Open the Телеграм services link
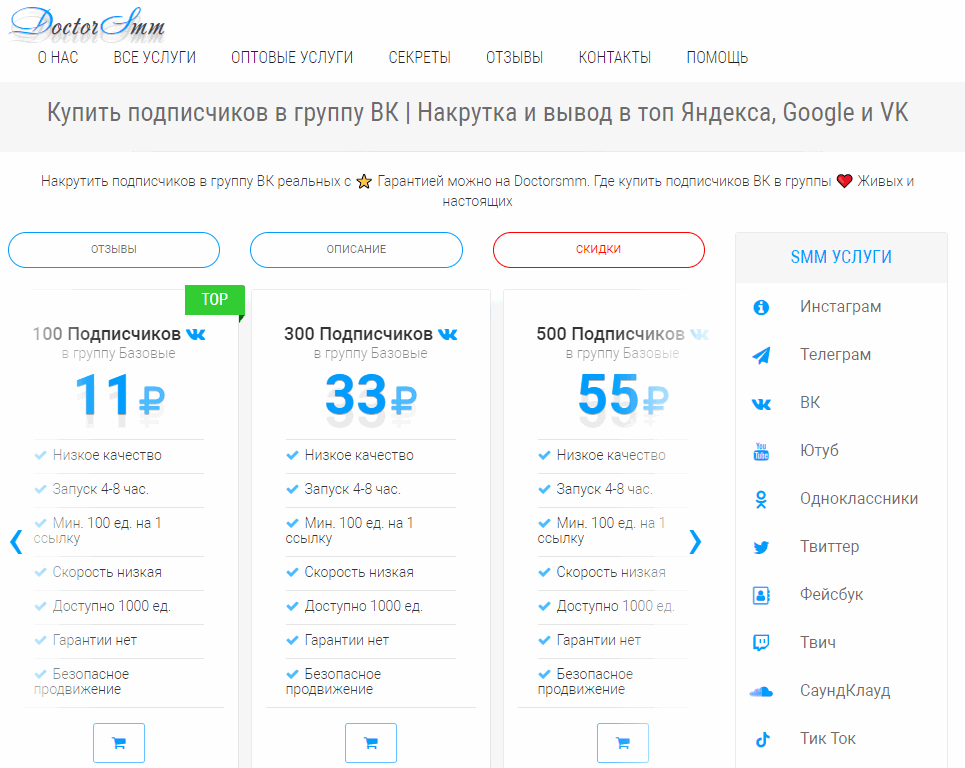965x768 pixels. click(835, 354)
